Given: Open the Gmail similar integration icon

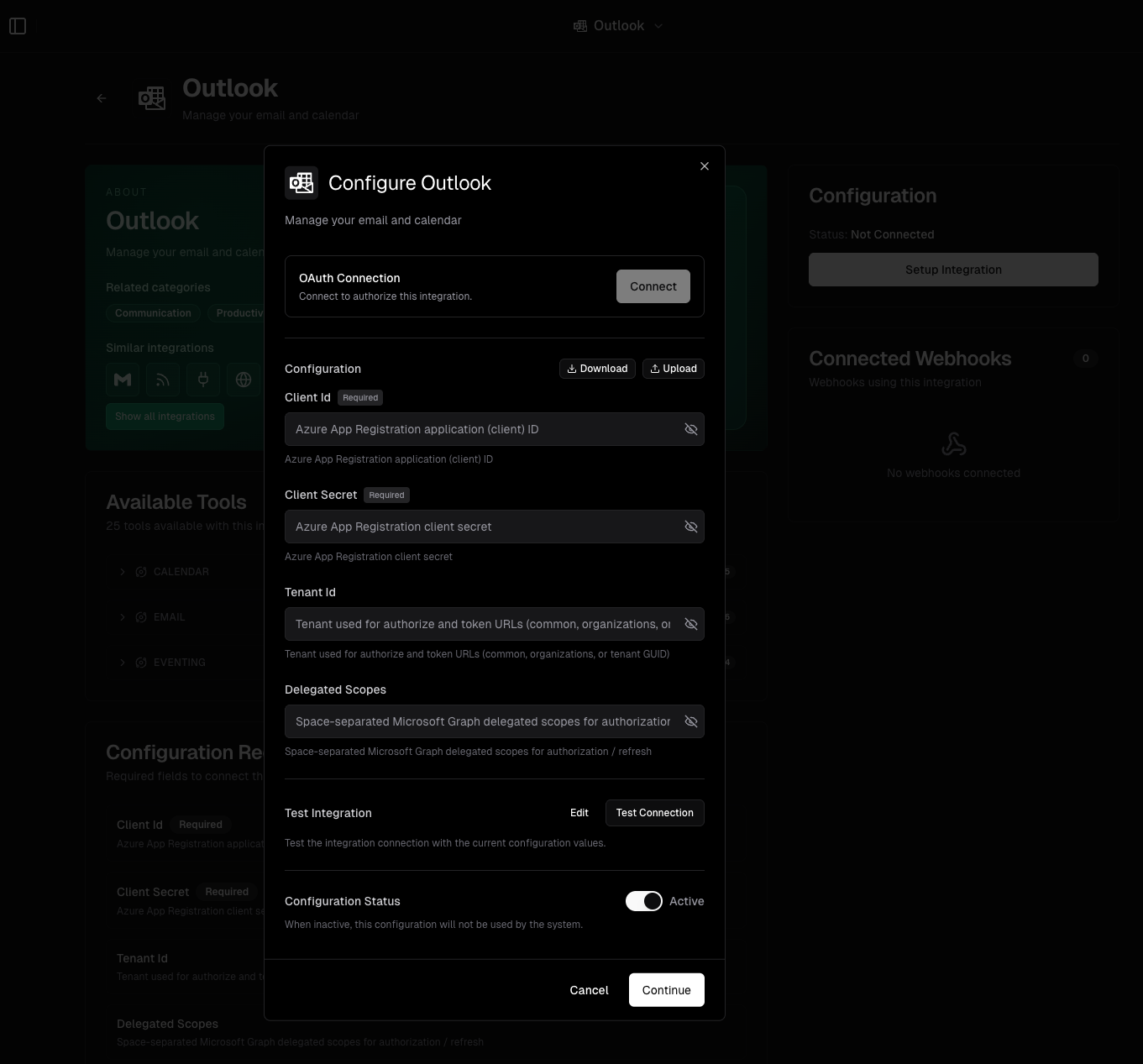Looking at the screenshot, I should pyautogui.click(x=123, y=380).
